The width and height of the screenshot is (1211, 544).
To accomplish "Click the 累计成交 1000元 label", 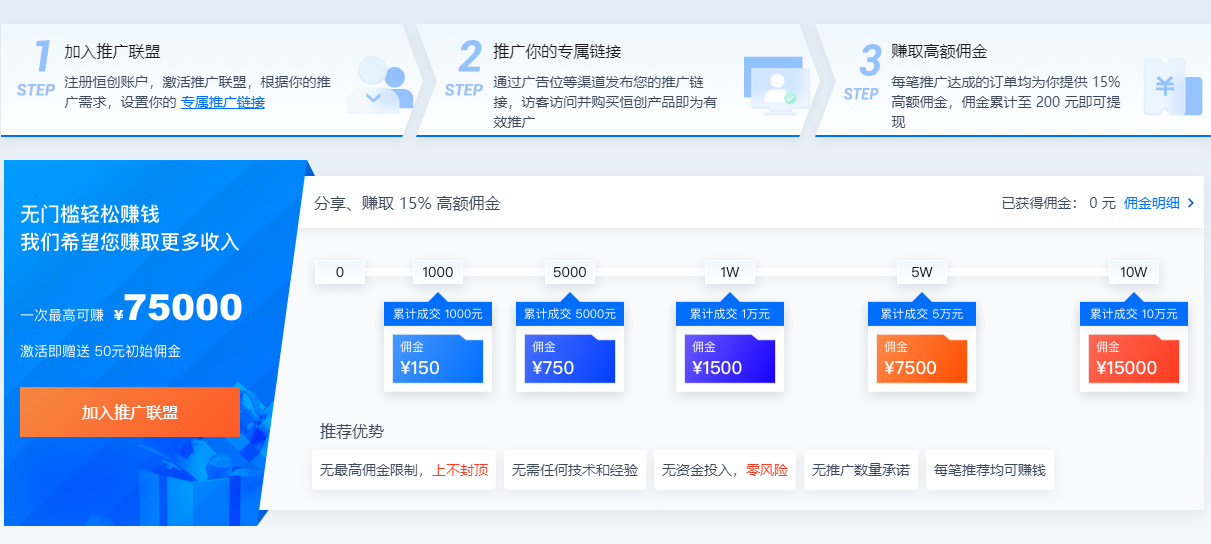I will point(438,314).
